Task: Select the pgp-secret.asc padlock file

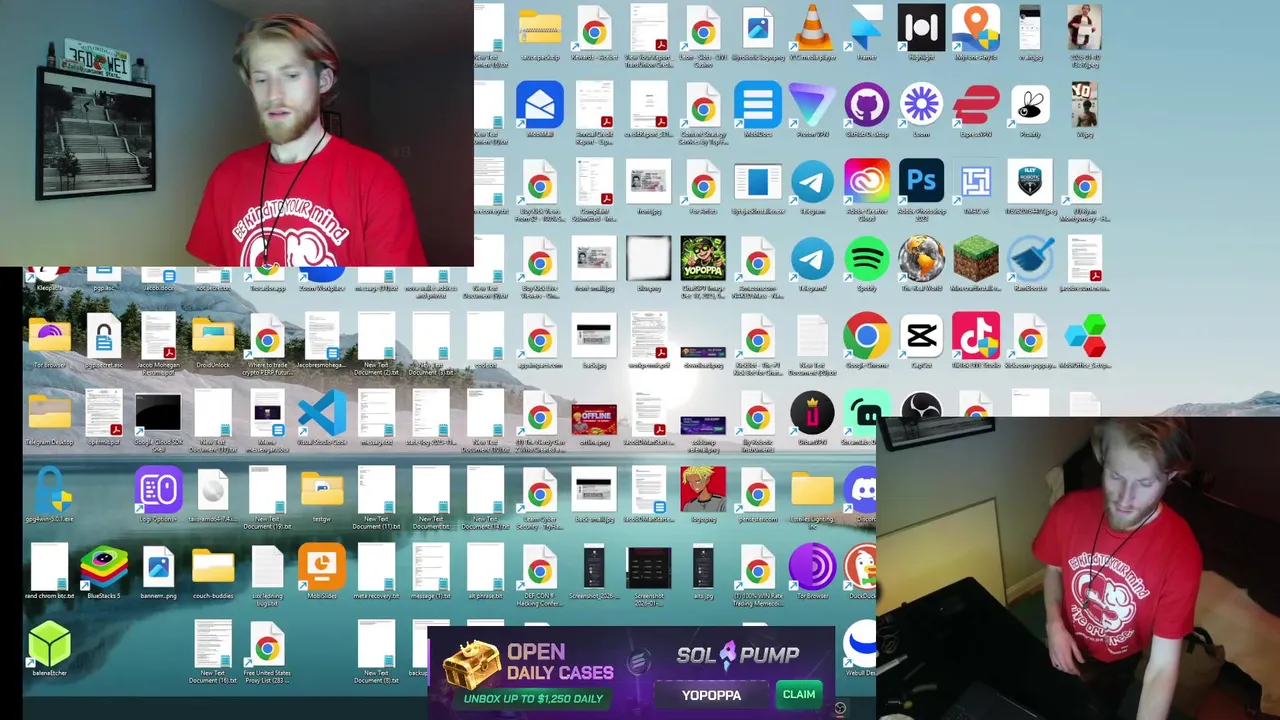Action: (104, 337)
